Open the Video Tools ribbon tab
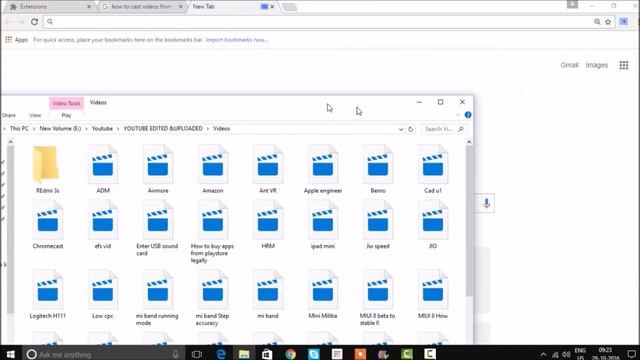640x360 pixels. coord(67,103)
